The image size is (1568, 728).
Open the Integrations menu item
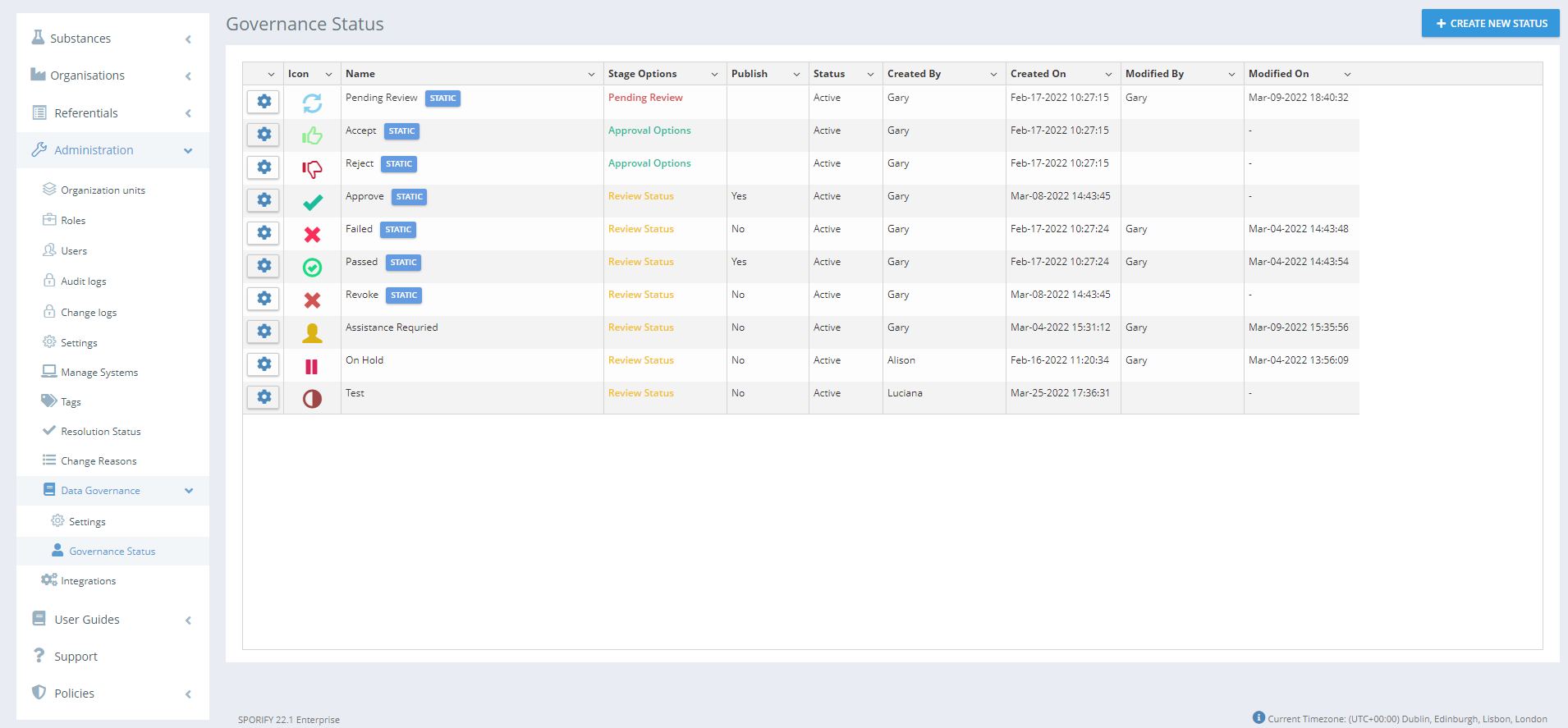click(x=88, y=581)
